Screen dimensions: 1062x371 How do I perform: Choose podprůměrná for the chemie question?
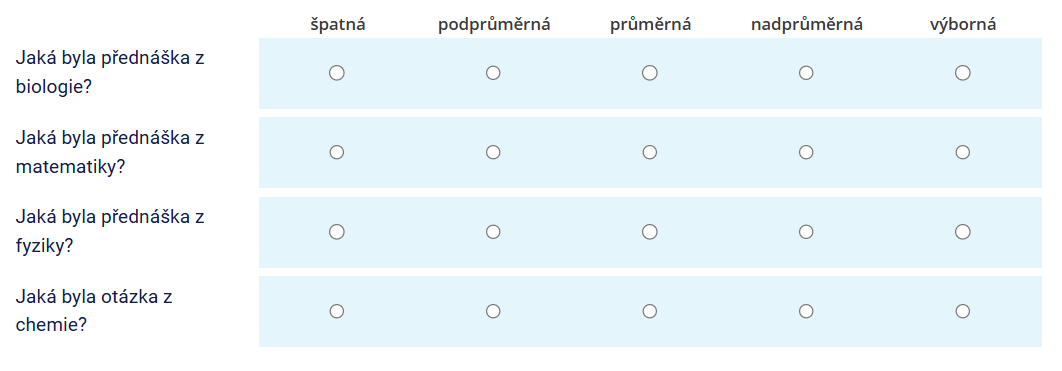coord(493,311)
